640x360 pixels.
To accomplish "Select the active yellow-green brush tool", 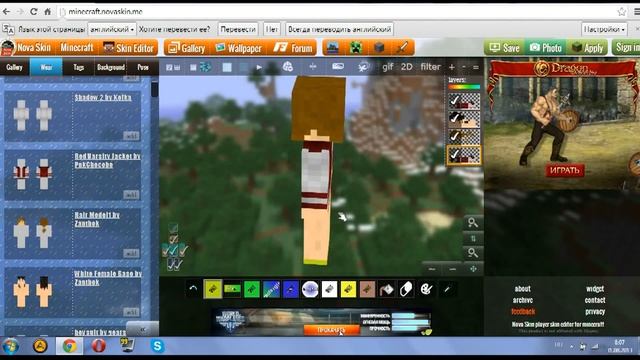I will (213, 289).
